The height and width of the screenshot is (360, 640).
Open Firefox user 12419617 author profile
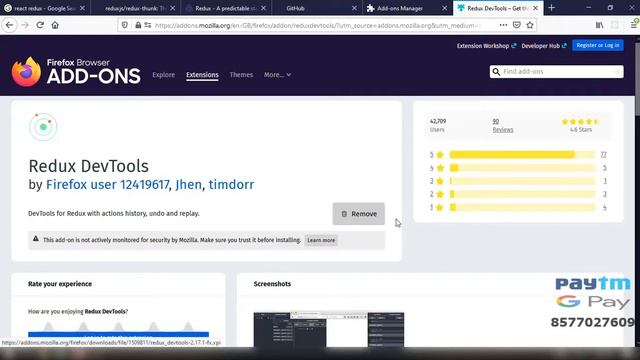click(108, 184)
